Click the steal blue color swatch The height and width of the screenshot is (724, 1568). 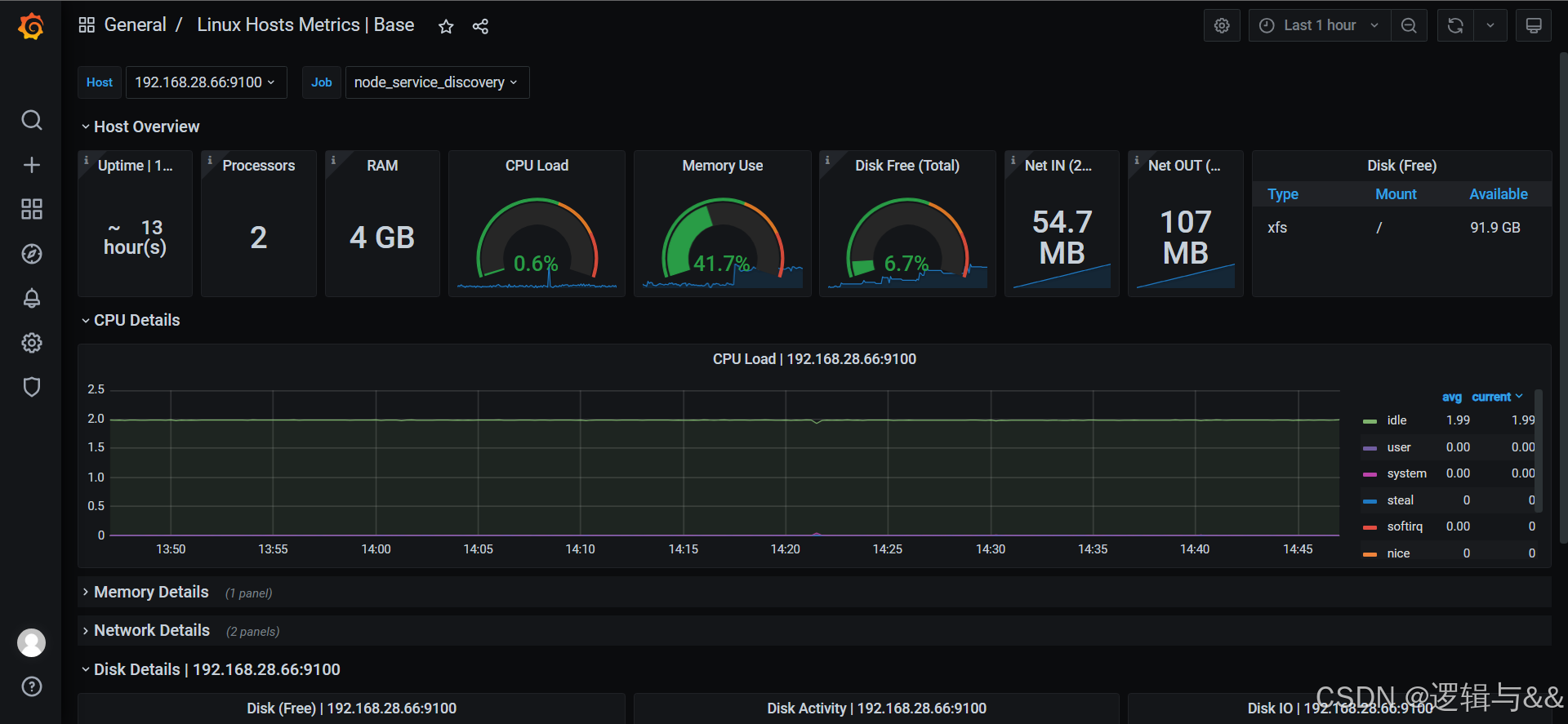coord(1370,501)
